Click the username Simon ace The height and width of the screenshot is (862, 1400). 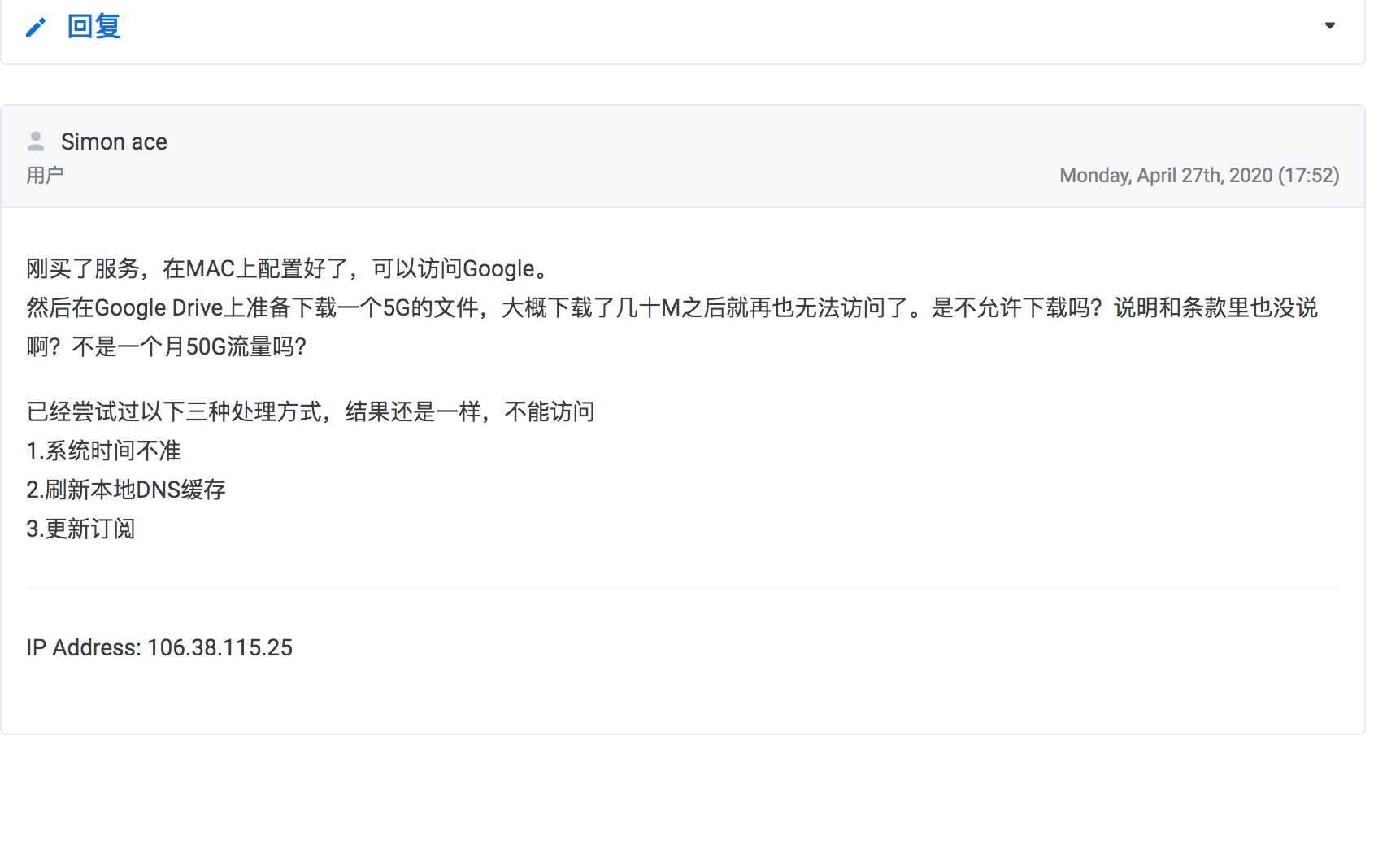coord(114,141)
